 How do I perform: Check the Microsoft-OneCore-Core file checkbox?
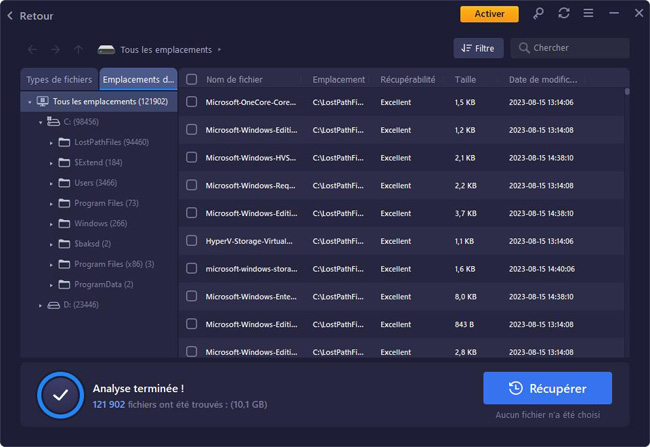pos(192,102)
